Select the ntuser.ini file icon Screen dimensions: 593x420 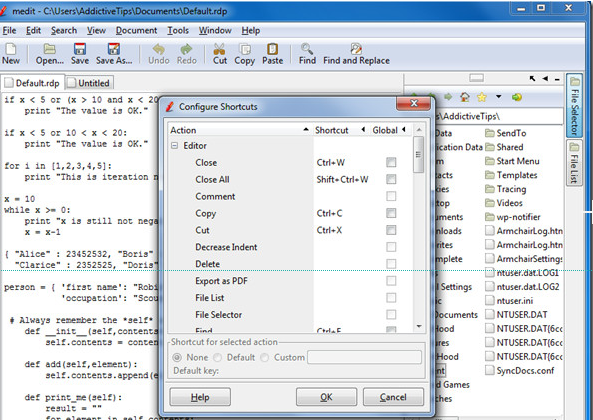pyautogui.click(x=490, y=301)
